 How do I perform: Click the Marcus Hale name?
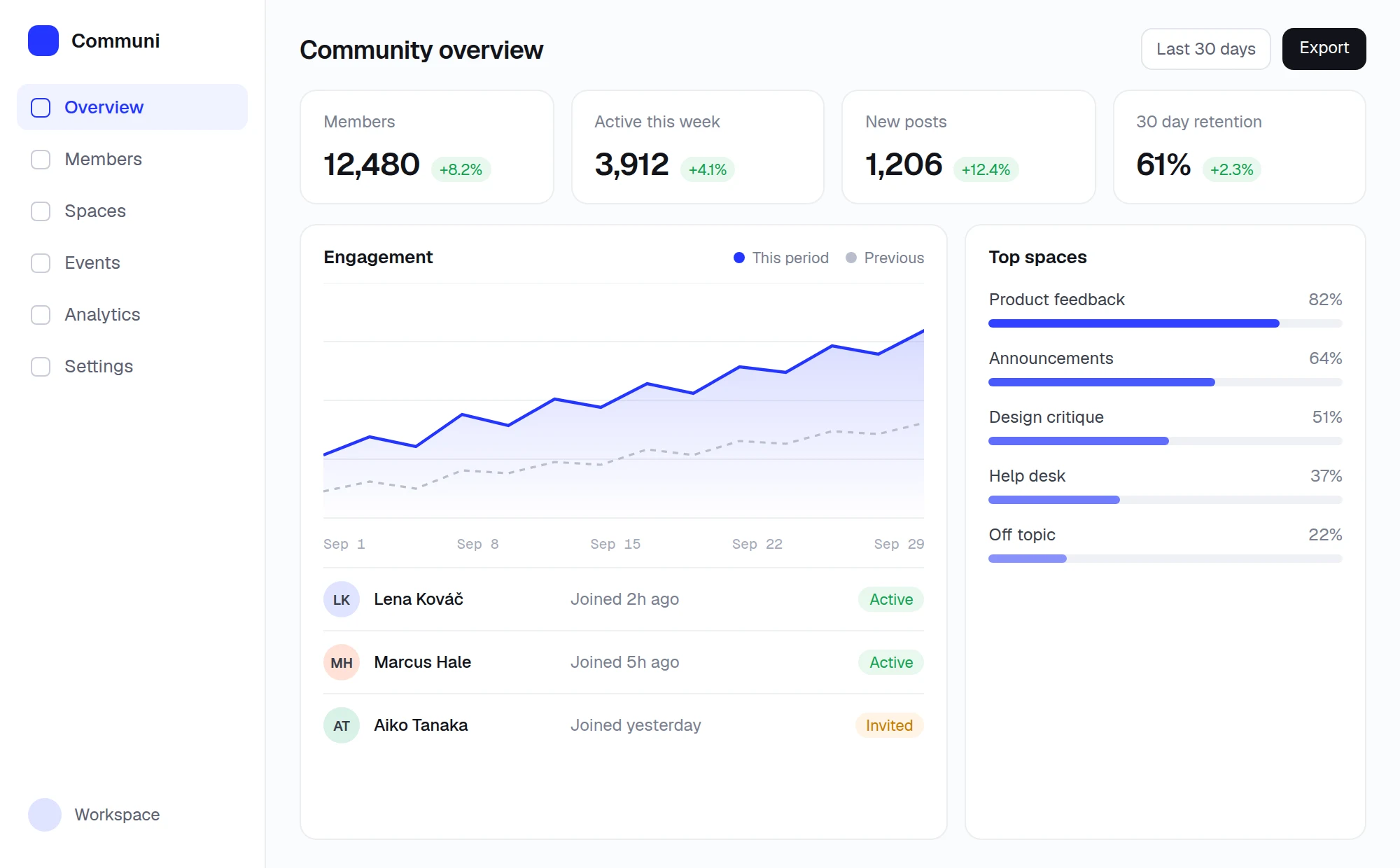click(423, 662)
